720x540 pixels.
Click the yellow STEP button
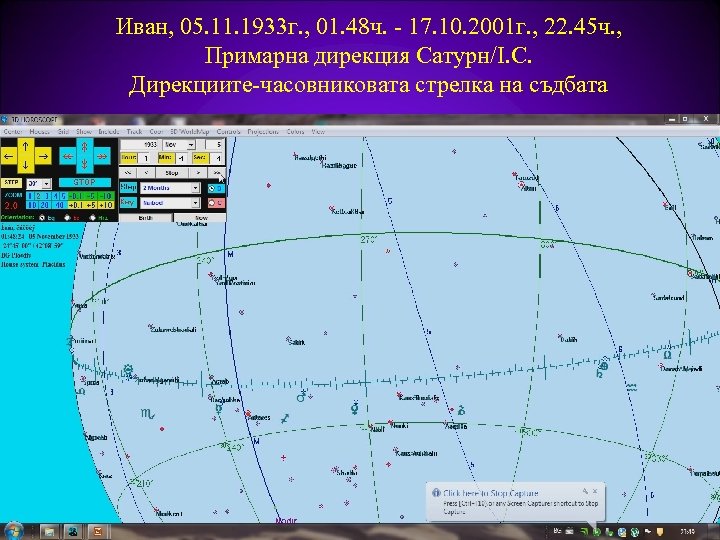point(11,183)
